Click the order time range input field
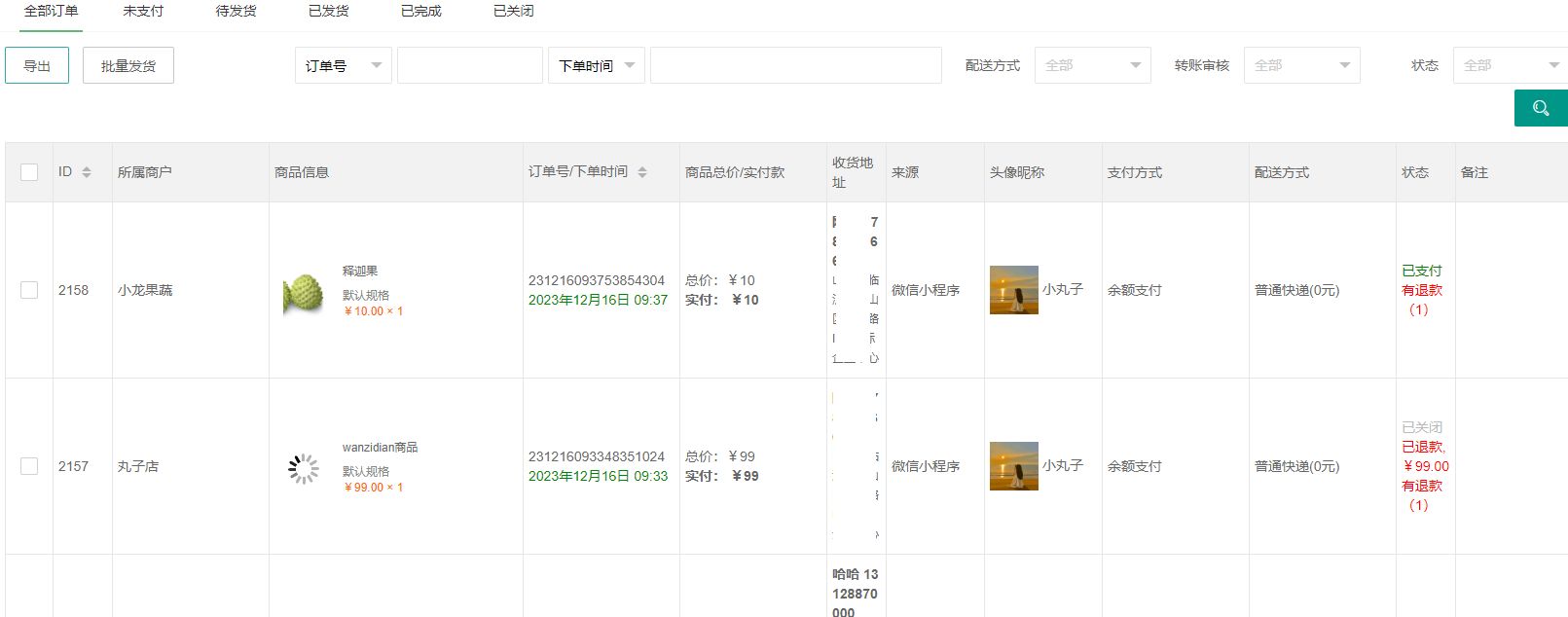Viewport: 1568px width, 617px height. [x=795, y=65]
